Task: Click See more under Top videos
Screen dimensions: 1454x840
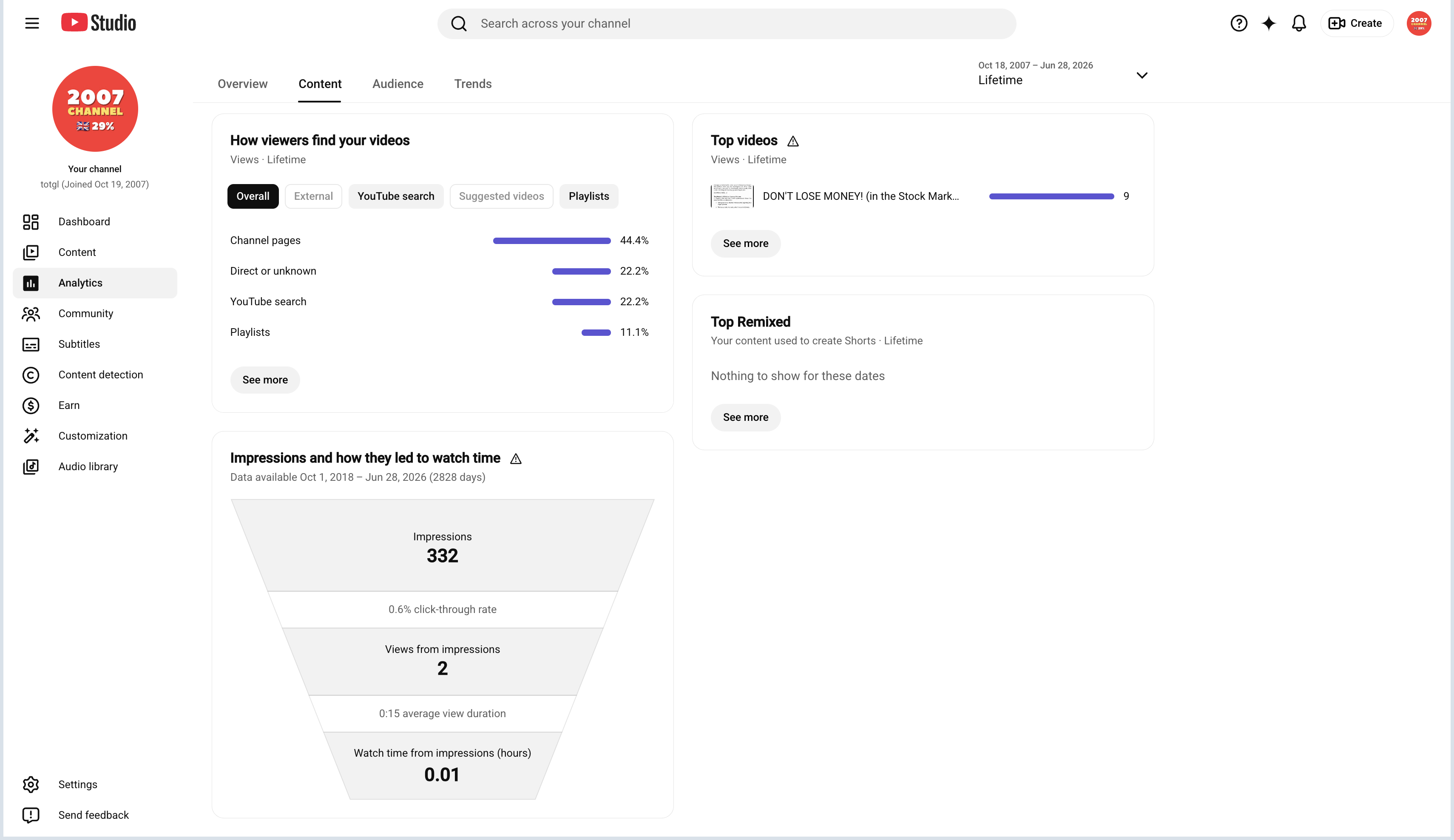Action: [745, 244]
